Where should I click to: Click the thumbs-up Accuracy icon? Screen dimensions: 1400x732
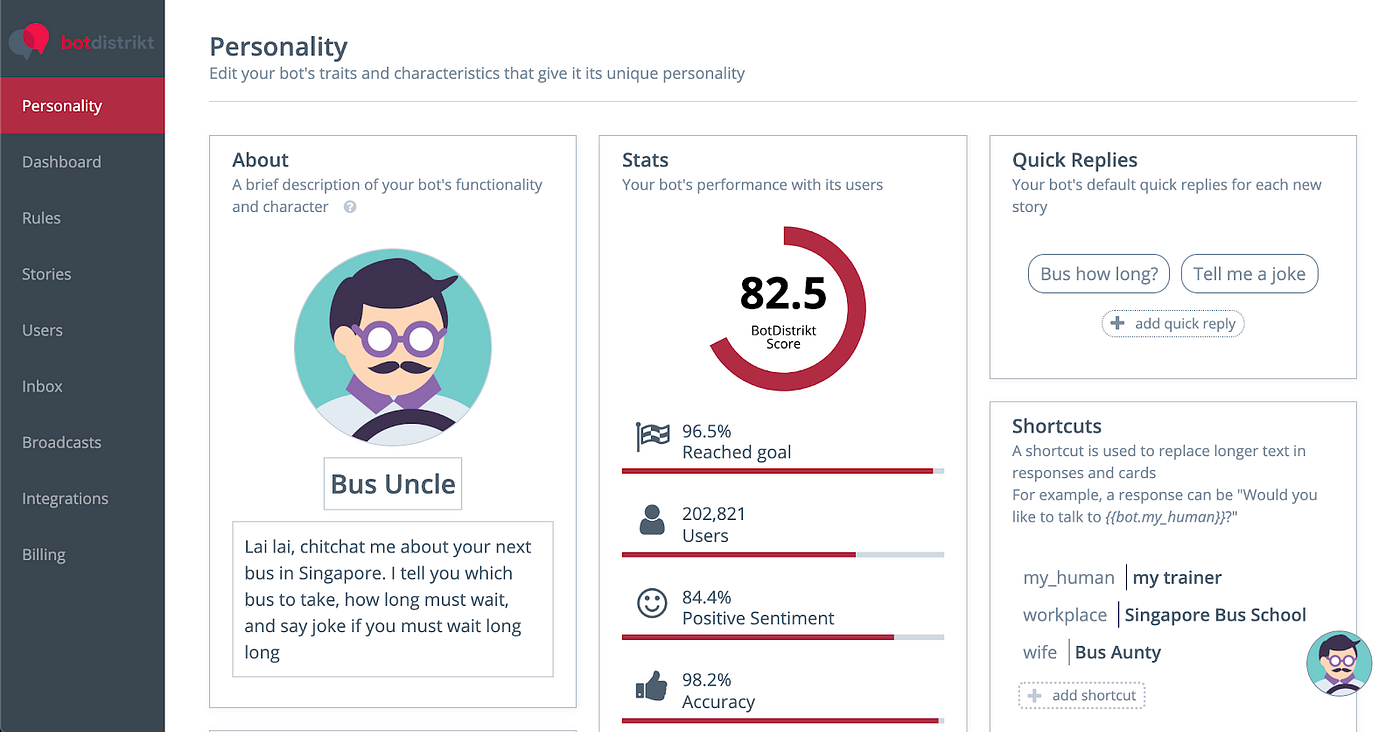click(652, 687)
